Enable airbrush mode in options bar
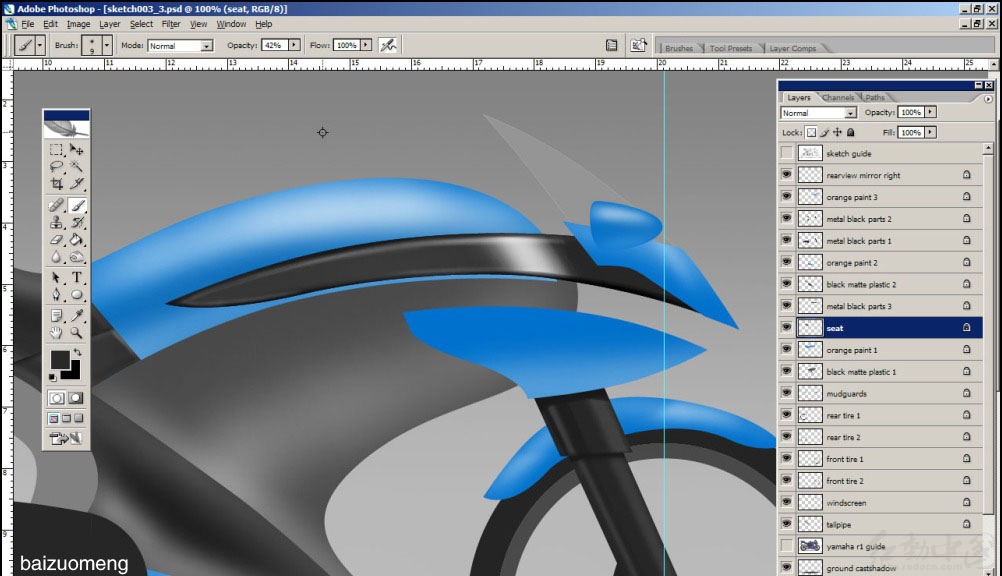 pyautogui.click(x=388, y=45)
